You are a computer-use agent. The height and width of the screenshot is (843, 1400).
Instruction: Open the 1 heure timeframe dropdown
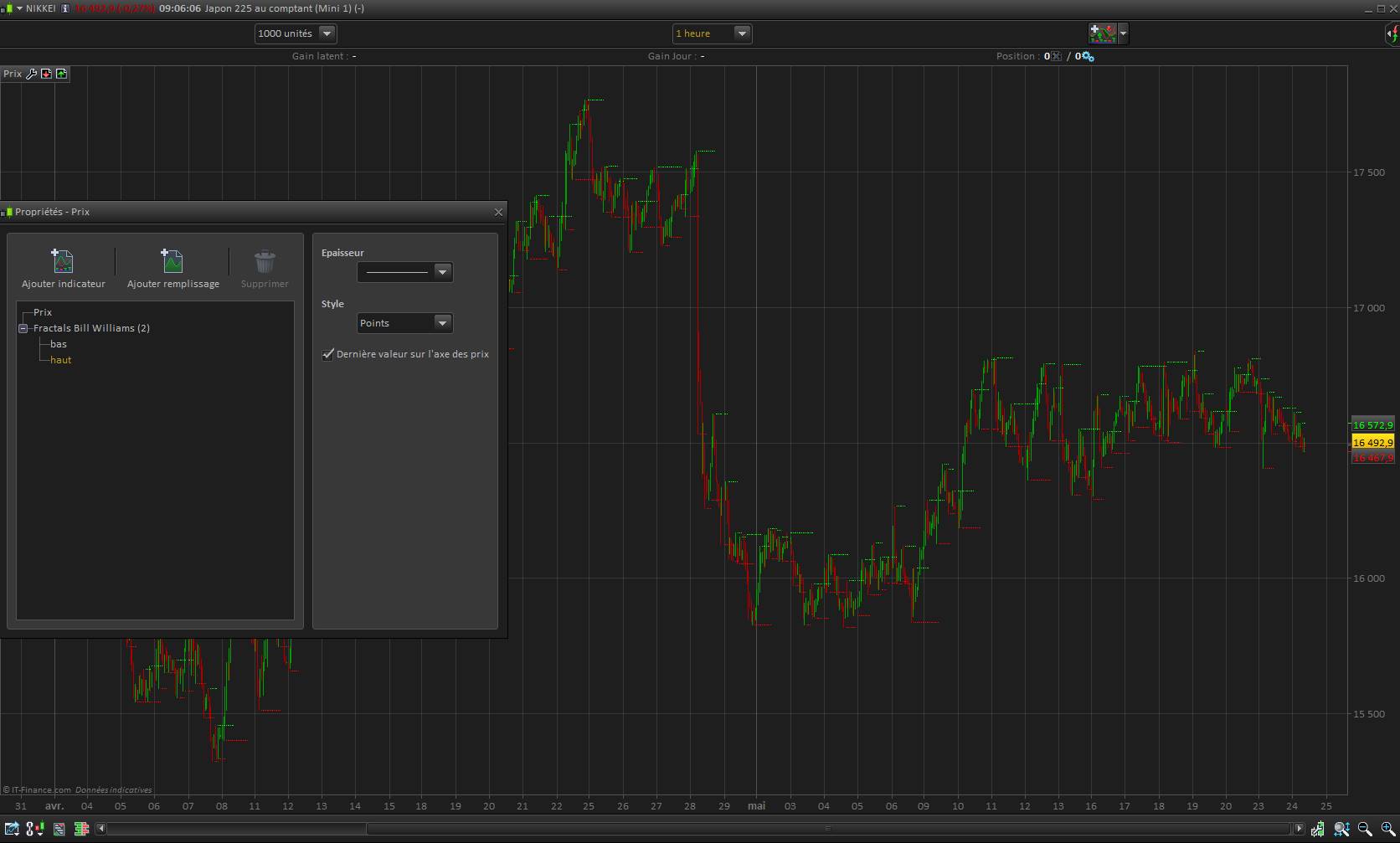pyautogui.click(x=712, y=33)
